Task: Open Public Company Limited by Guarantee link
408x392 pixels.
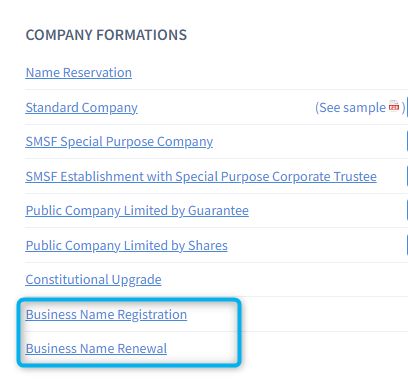Action: [x=137, y=211]
